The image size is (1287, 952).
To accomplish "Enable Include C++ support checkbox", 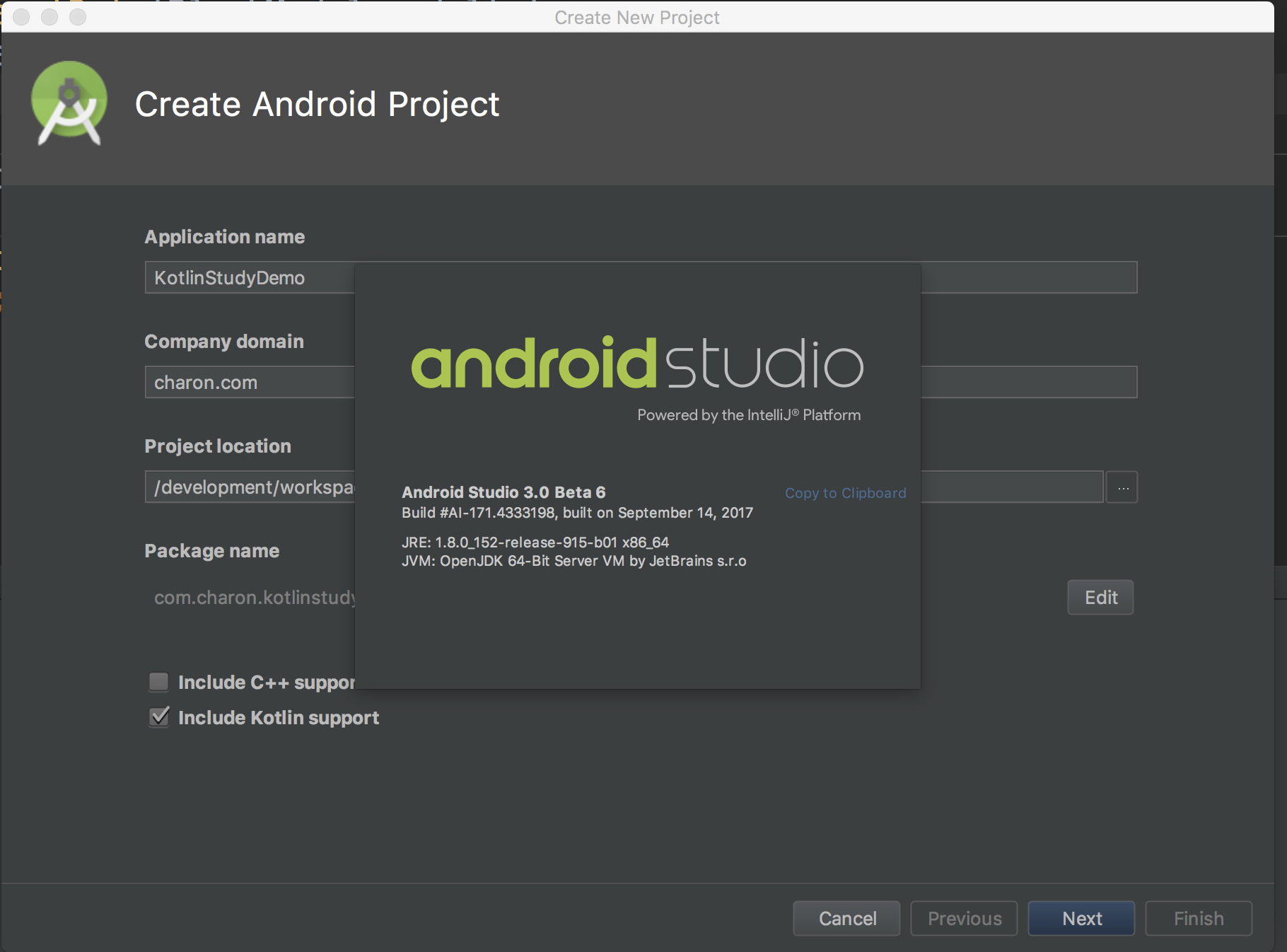I will pos(159,682).
